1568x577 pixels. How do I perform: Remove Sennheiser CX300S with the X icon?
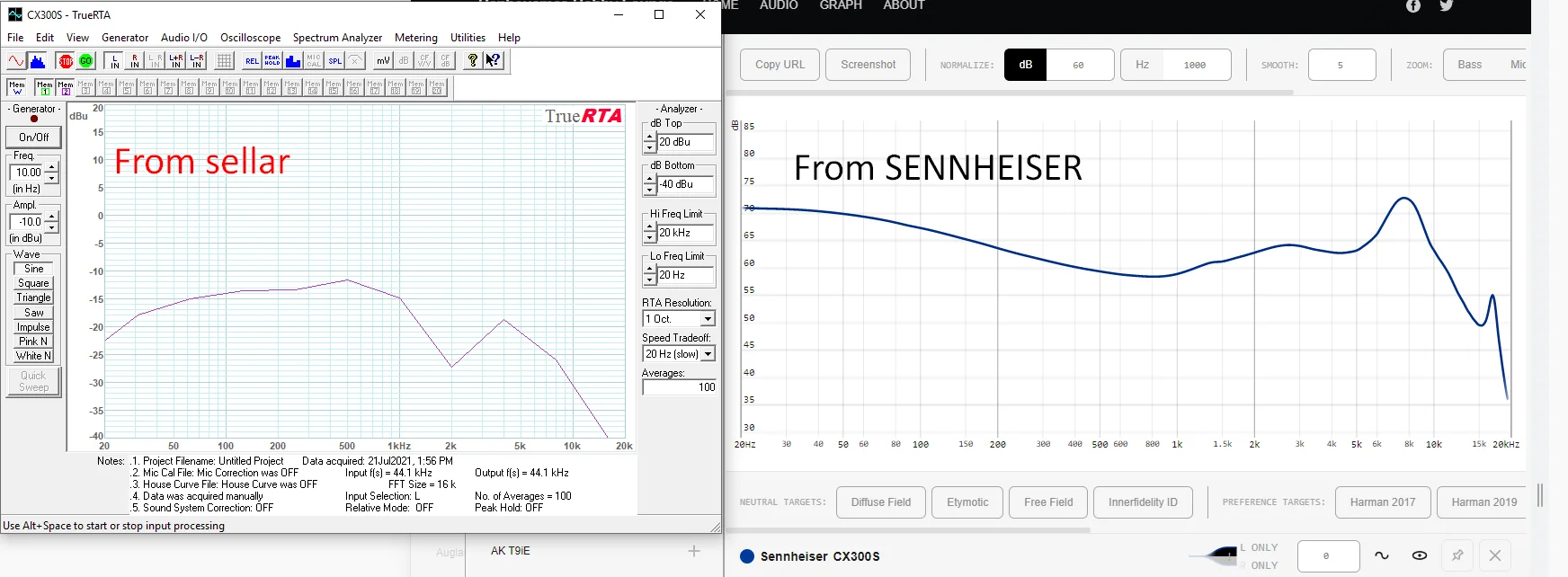[x=1495, y=555]
